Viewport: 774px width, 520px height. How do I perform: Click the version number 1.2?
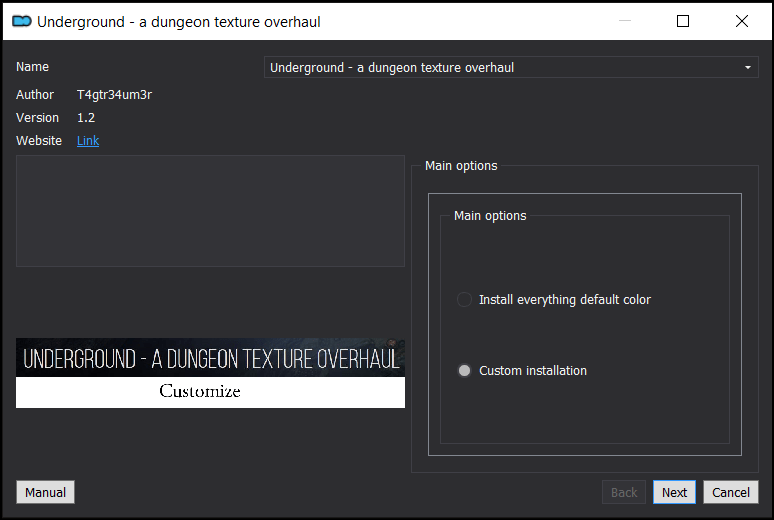(x=86, y=118)
